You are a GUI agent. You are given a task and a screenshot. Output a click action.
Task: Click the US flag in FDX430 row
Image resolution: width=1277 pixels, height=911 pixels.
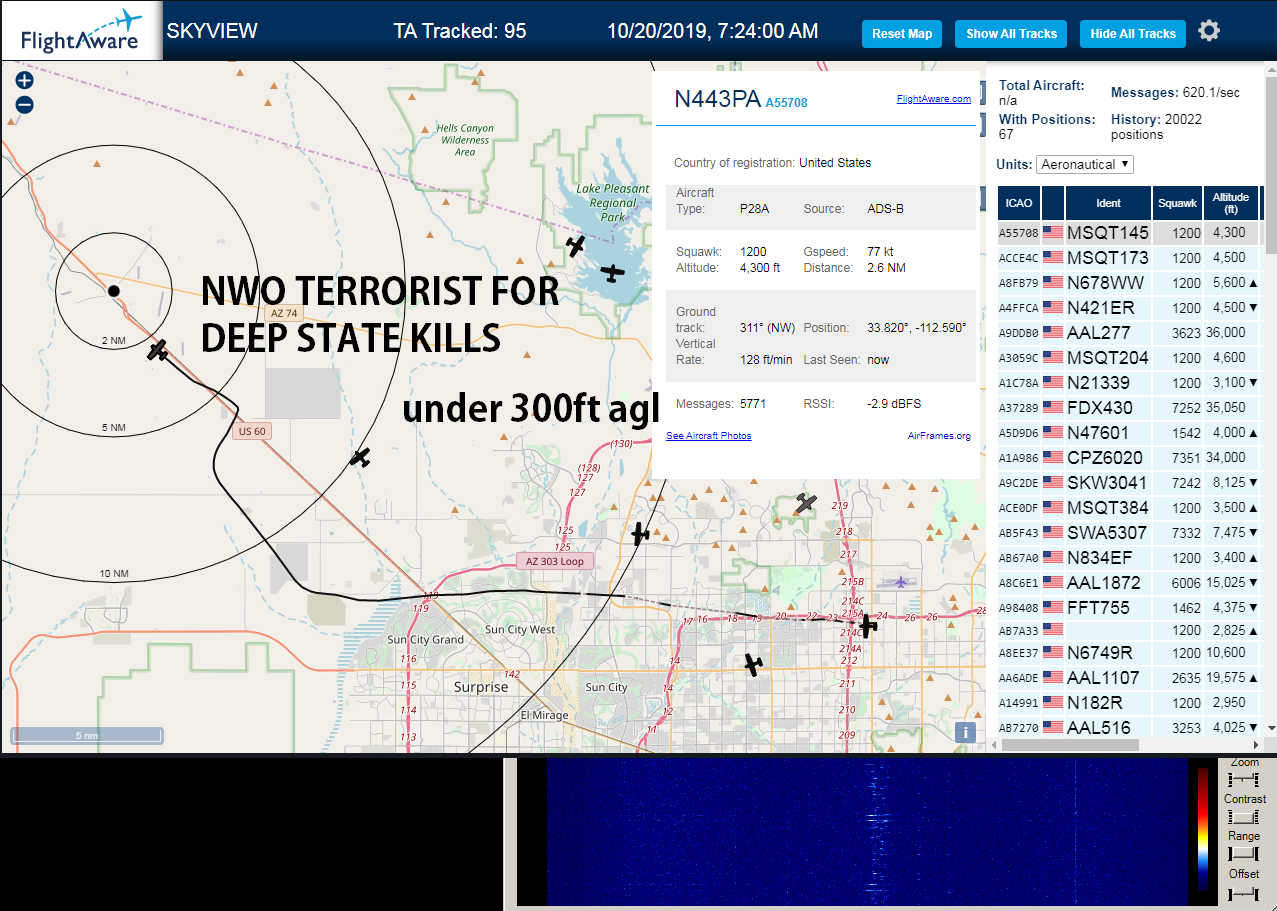(1052, 408)
